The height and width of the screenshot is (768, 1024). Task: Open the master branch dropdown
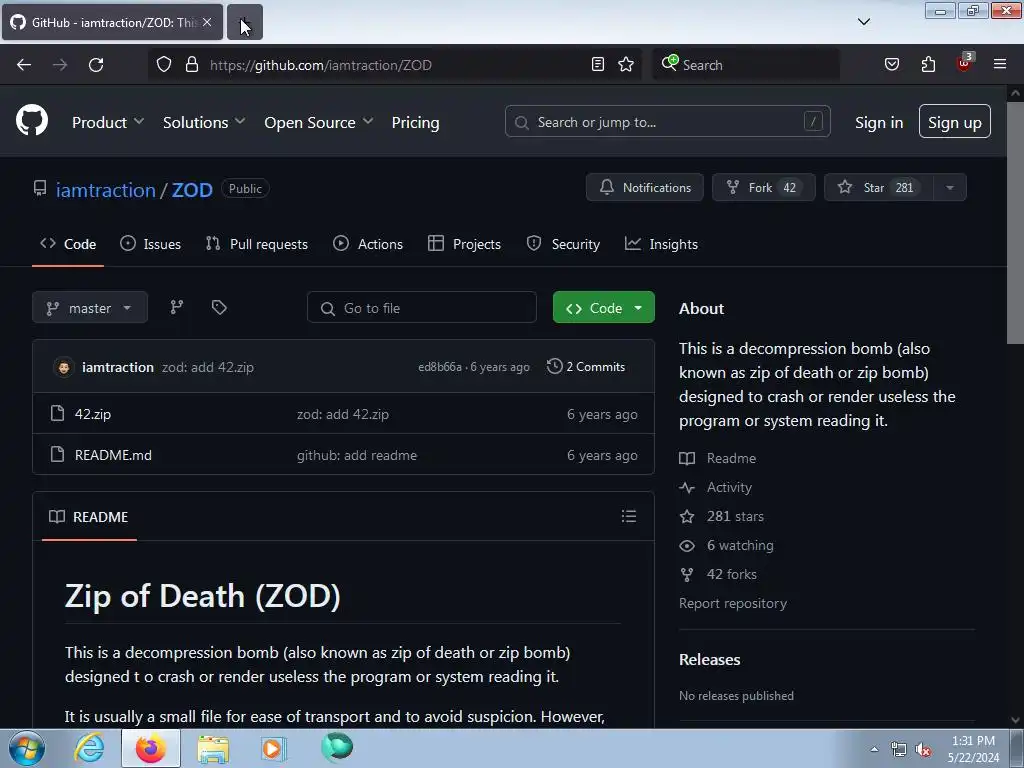click(x=89, y=308)
